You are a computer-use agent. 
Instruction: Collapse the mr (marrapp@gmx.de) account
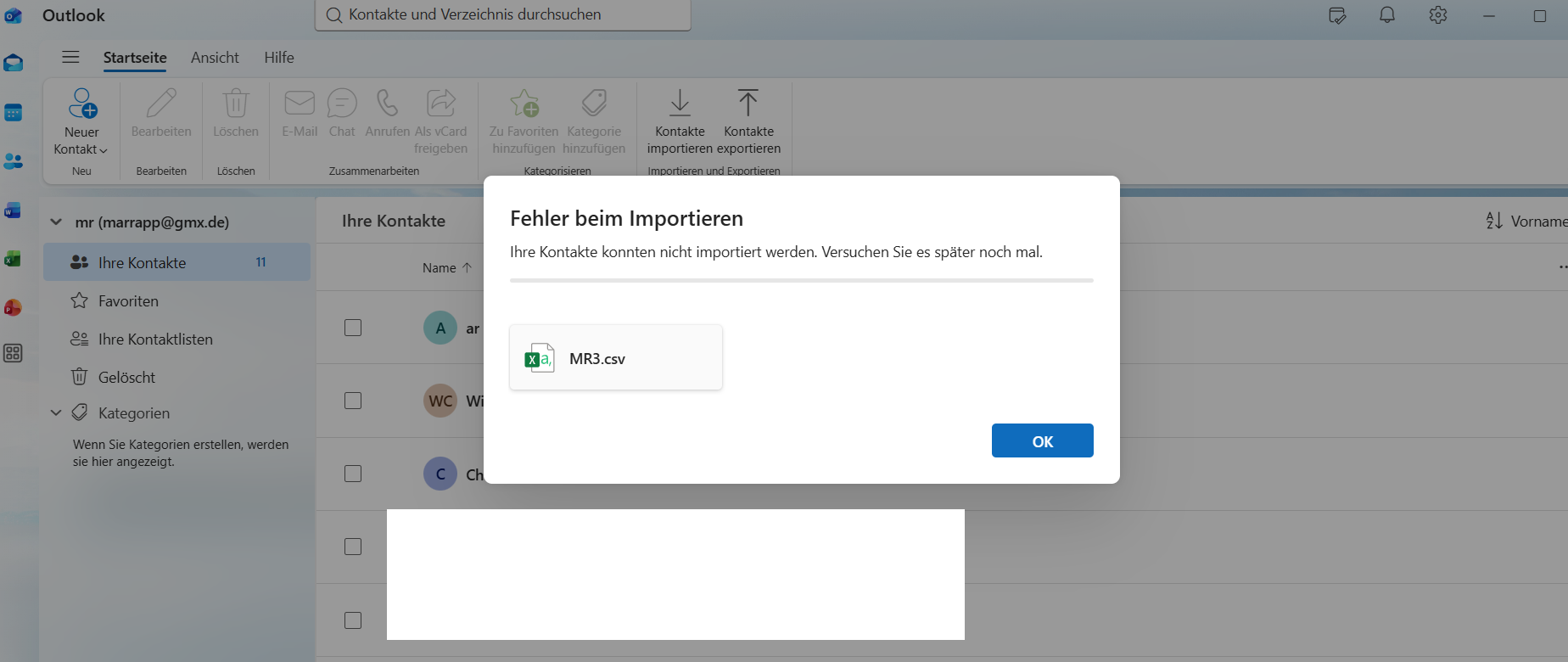tap(56, 222)
